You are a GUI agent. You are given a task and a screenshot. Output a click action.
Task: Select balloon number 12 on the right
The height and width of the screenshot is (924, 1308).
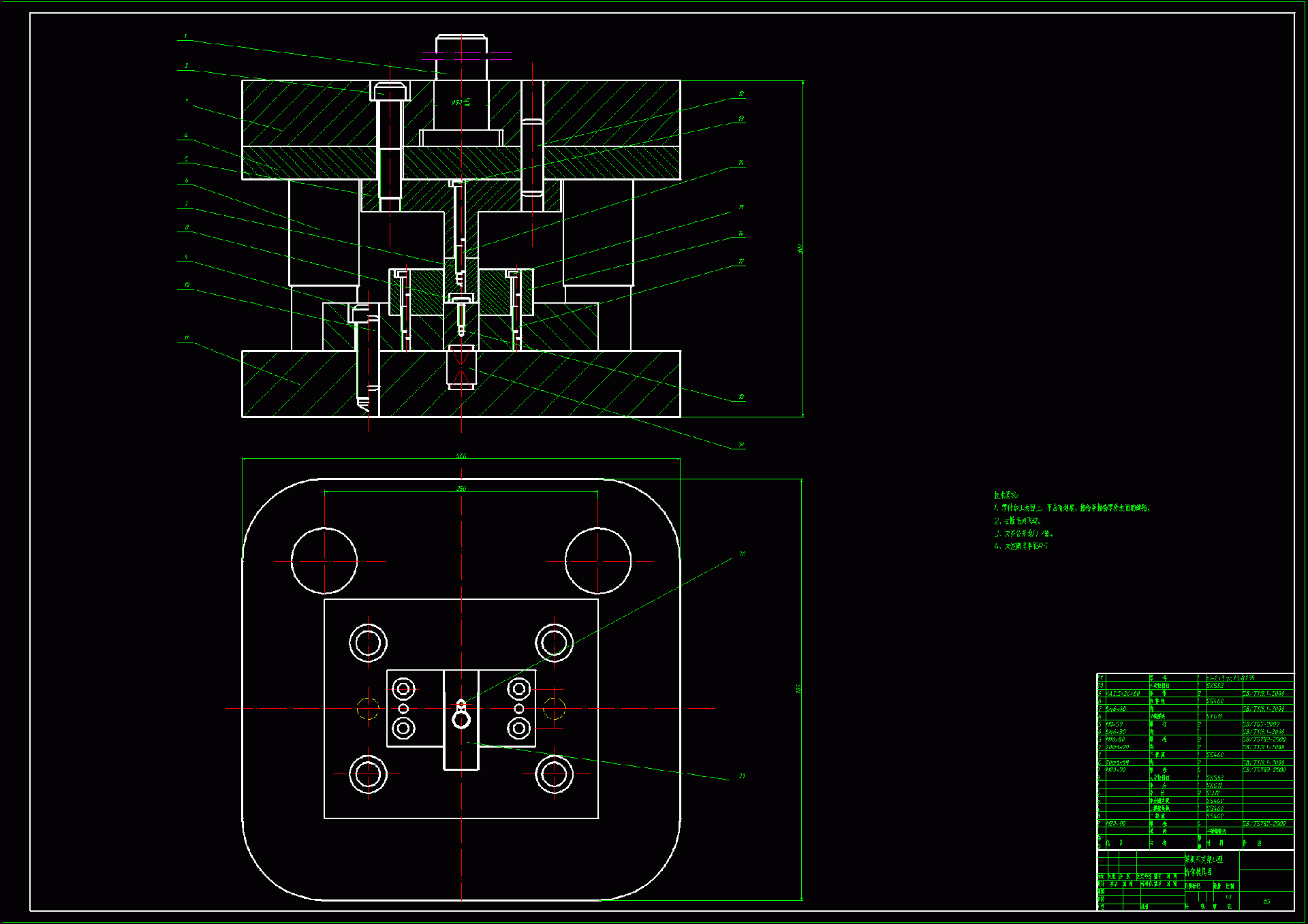pyautogui.click(x=741, y=94)
